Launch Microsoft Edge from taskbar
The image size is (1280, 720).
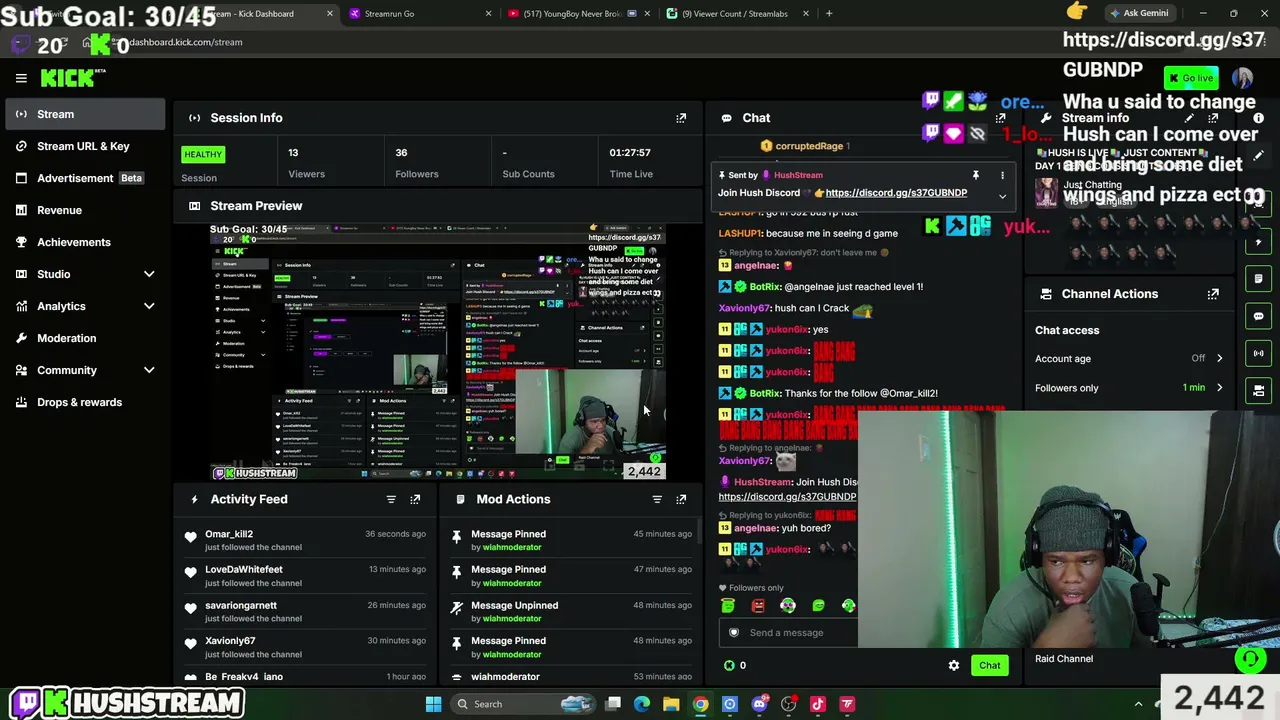[x=642, y=704]
